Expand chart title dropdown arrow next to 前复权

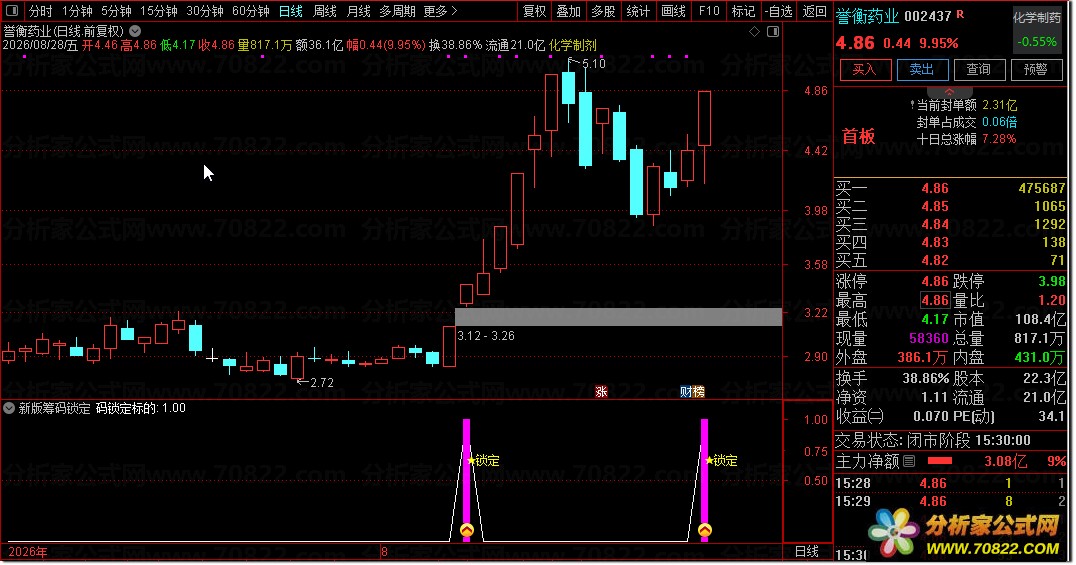coord(135,31)
